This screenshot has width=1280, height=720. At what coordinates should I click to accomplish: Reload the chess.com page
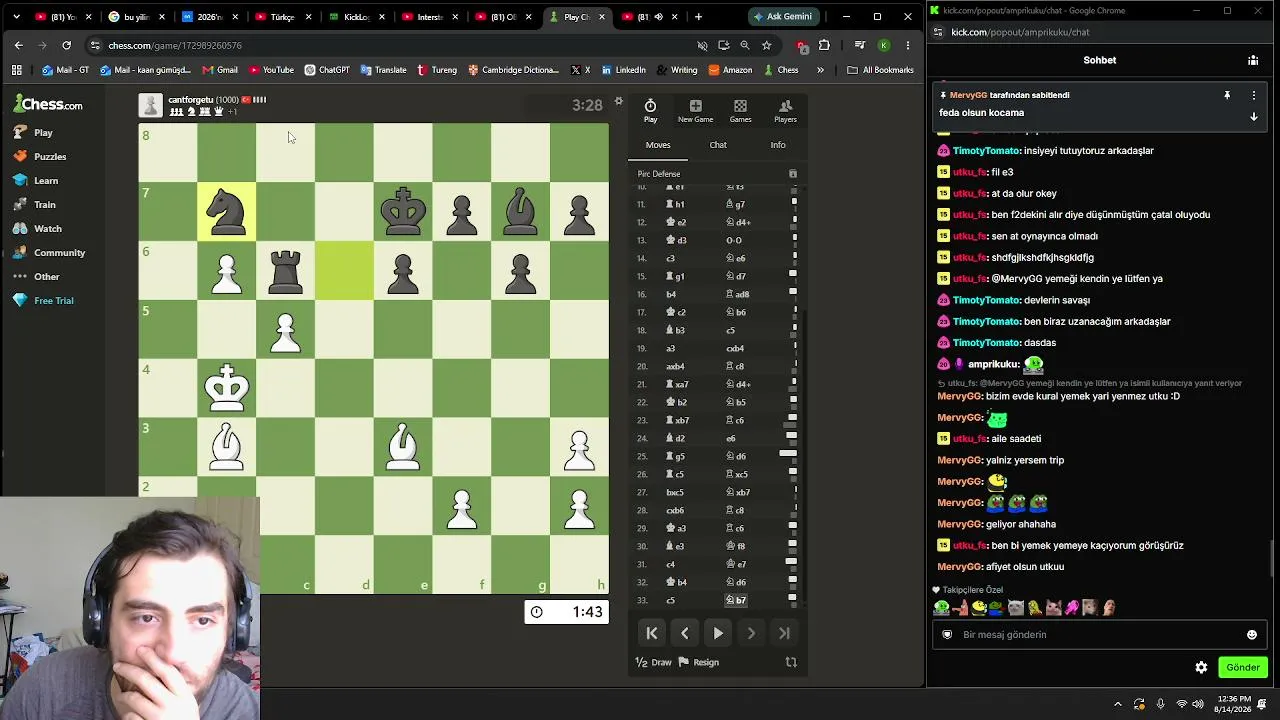pos(66,45)
